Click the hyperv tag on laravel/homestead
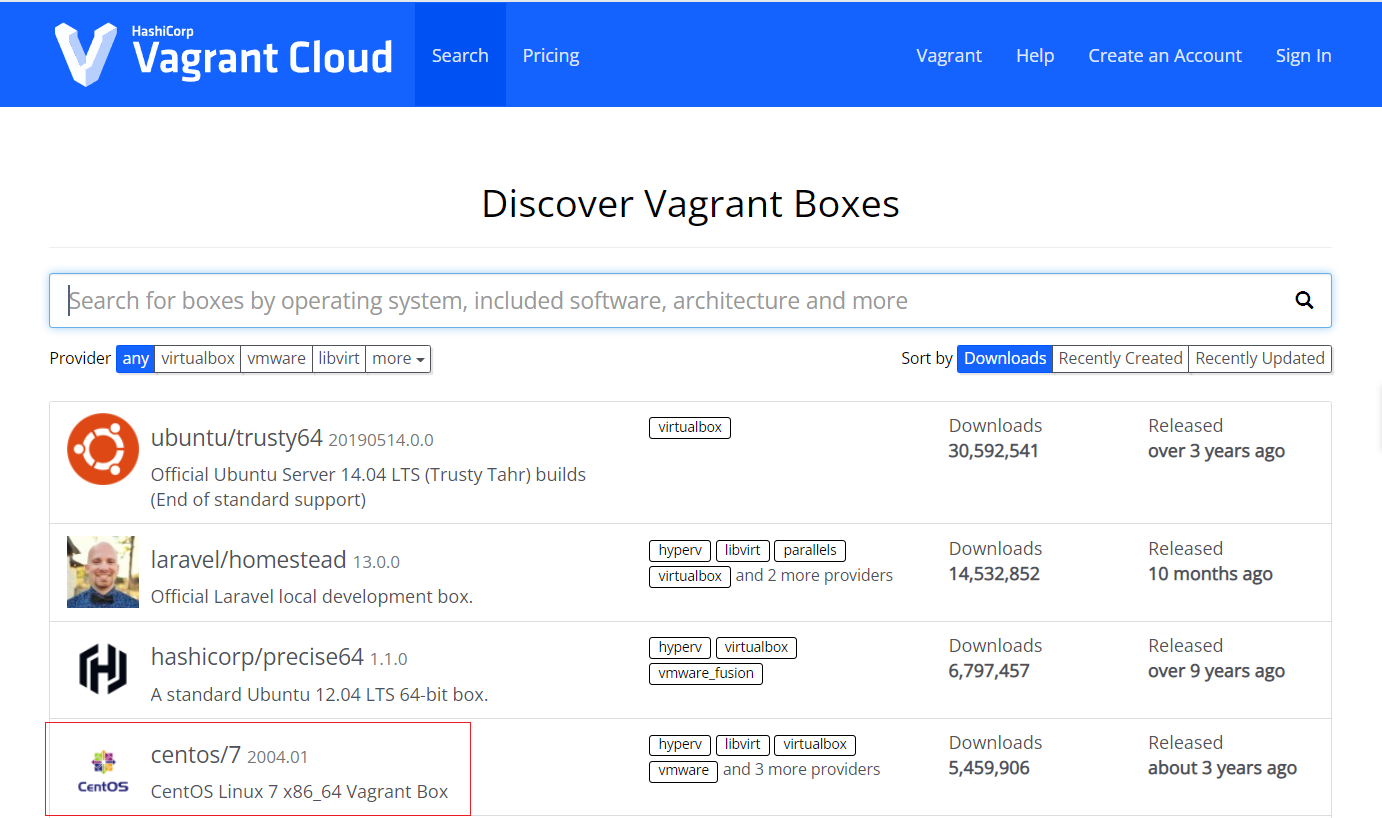Image resolution: width=1382 pixels, height=818 pixels. (680, 550)
